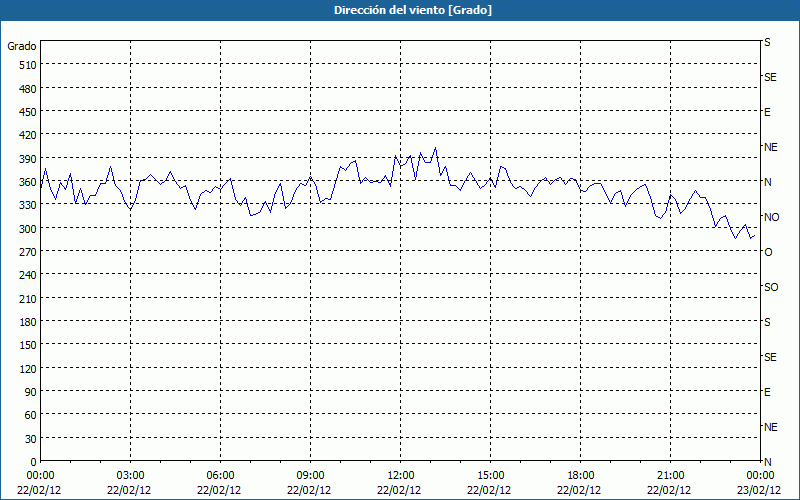Click the 21:00 time axis label

(x=670, y=476)
